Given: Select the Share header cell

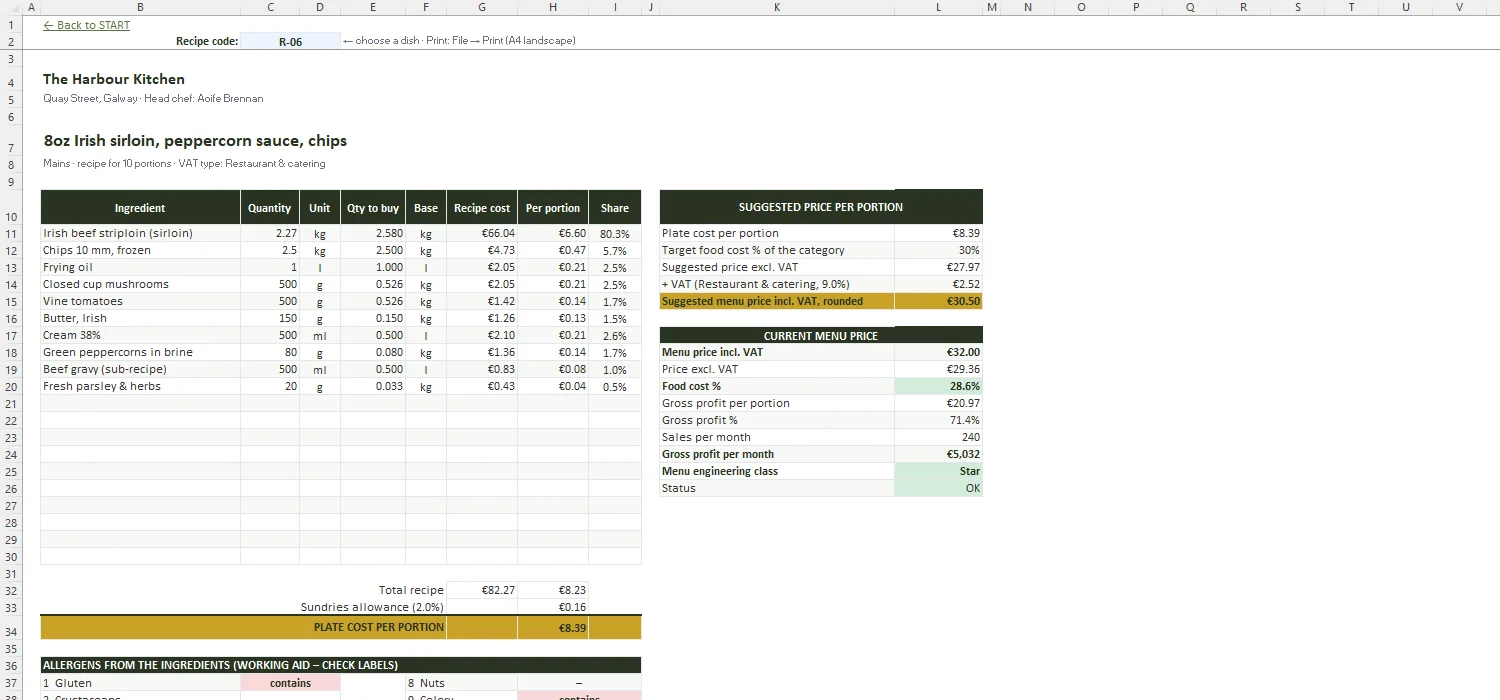Looking at the screenshot, I should (x=615, y=208).
